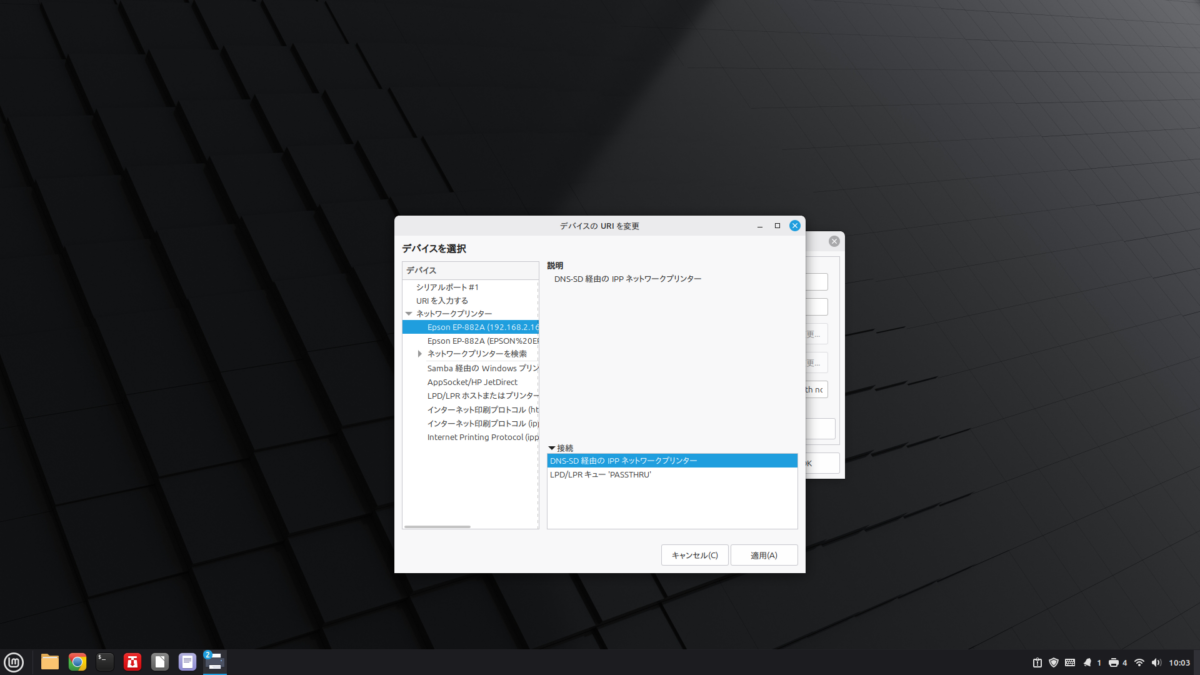Open the Linux Mint start menu
The height and width of the screenshot is (675, 1200).
tap(14, 662)
